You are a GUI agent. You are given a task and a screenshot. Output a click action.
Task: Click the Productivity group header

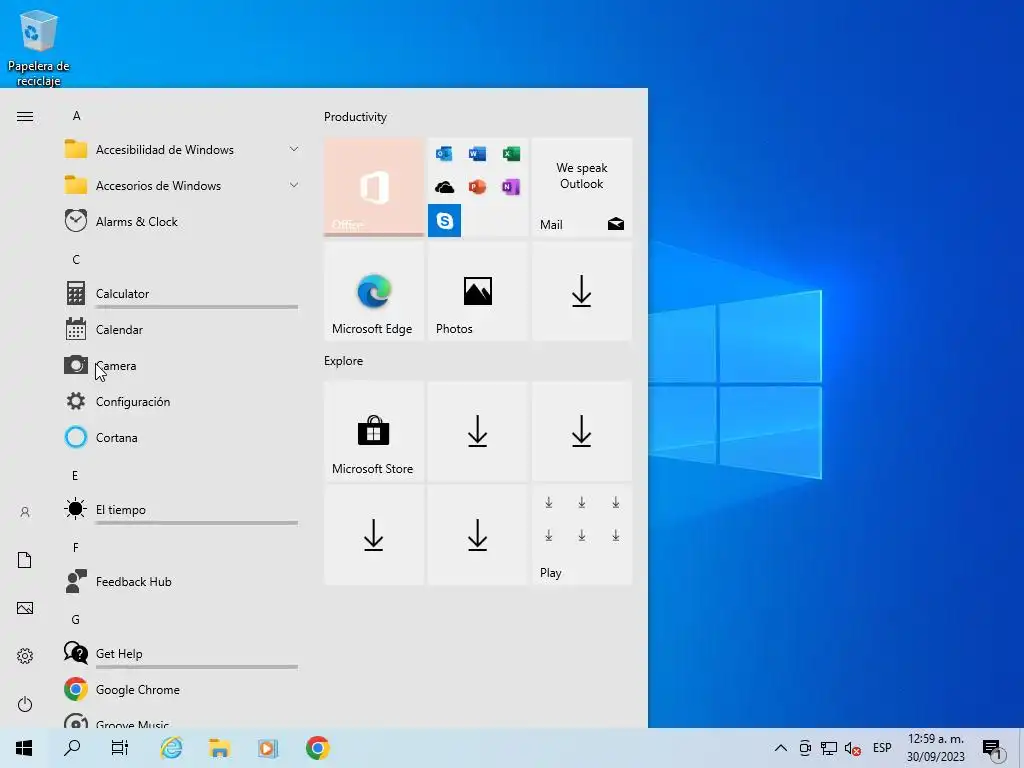click(355, 117)
